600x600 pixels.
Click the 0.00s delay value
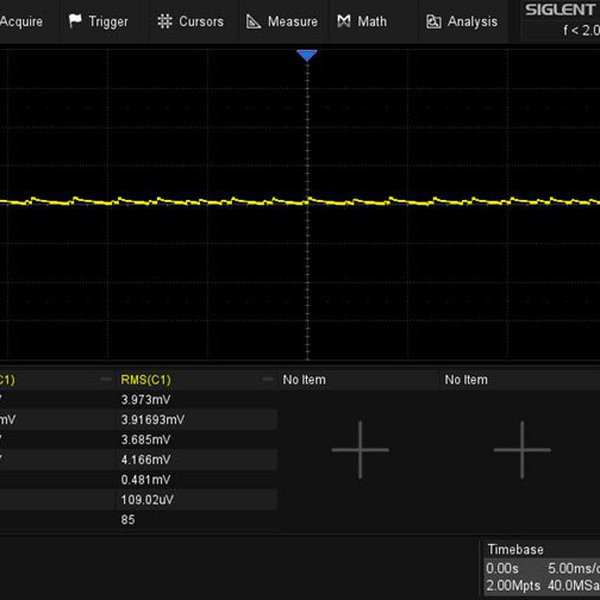point(502,568)
